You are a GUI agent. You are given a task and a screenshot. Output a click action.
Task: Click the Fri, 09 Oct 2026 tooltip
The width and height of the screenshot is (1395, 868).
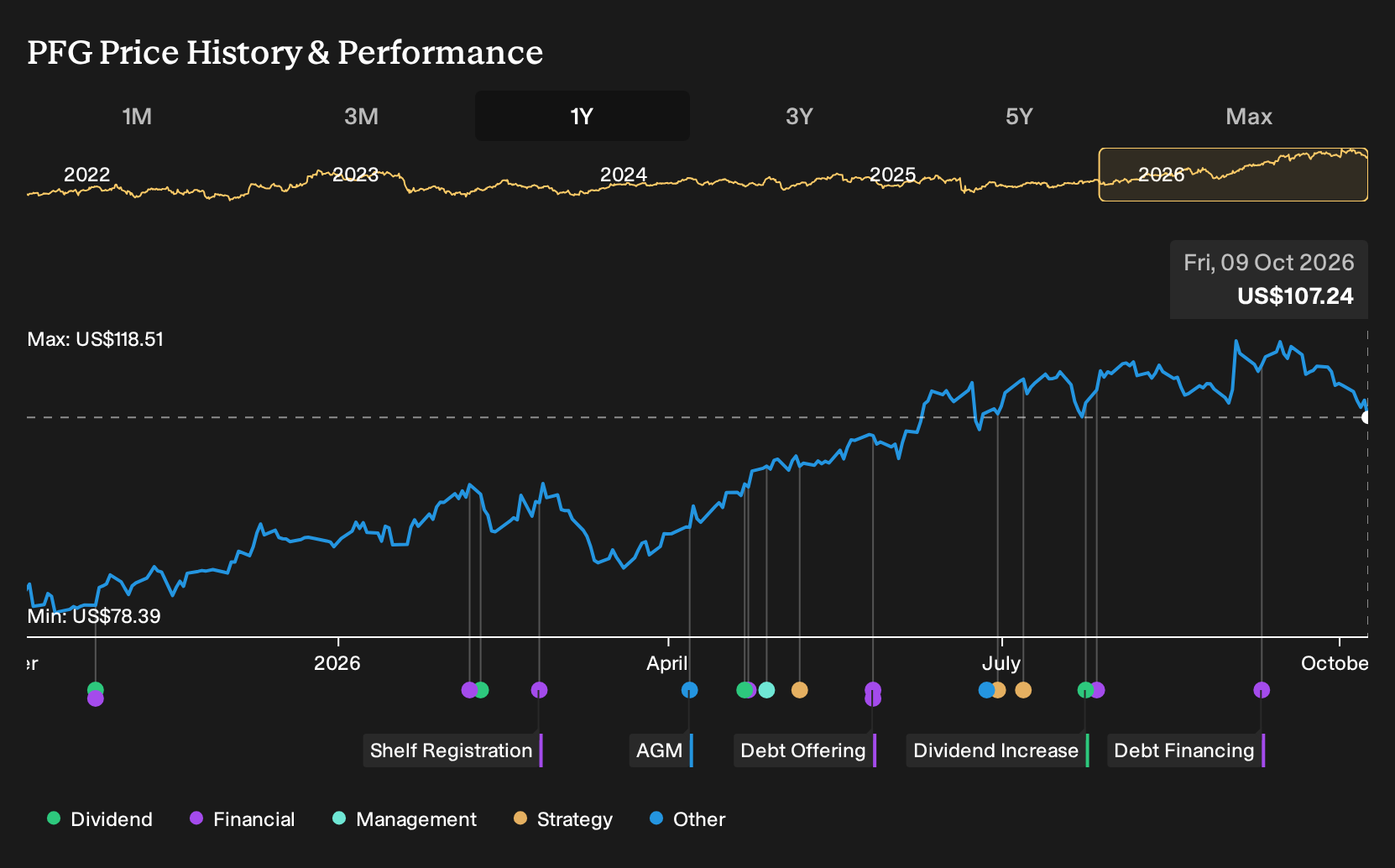point(1269,280)
